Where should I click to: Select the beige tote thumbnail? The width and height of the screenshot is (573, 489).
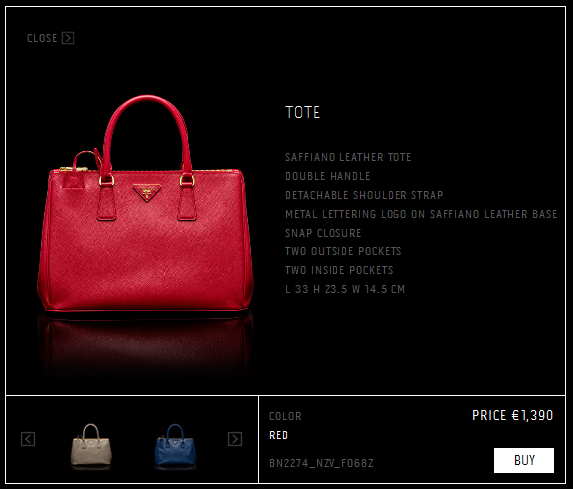tap(91, 445)
